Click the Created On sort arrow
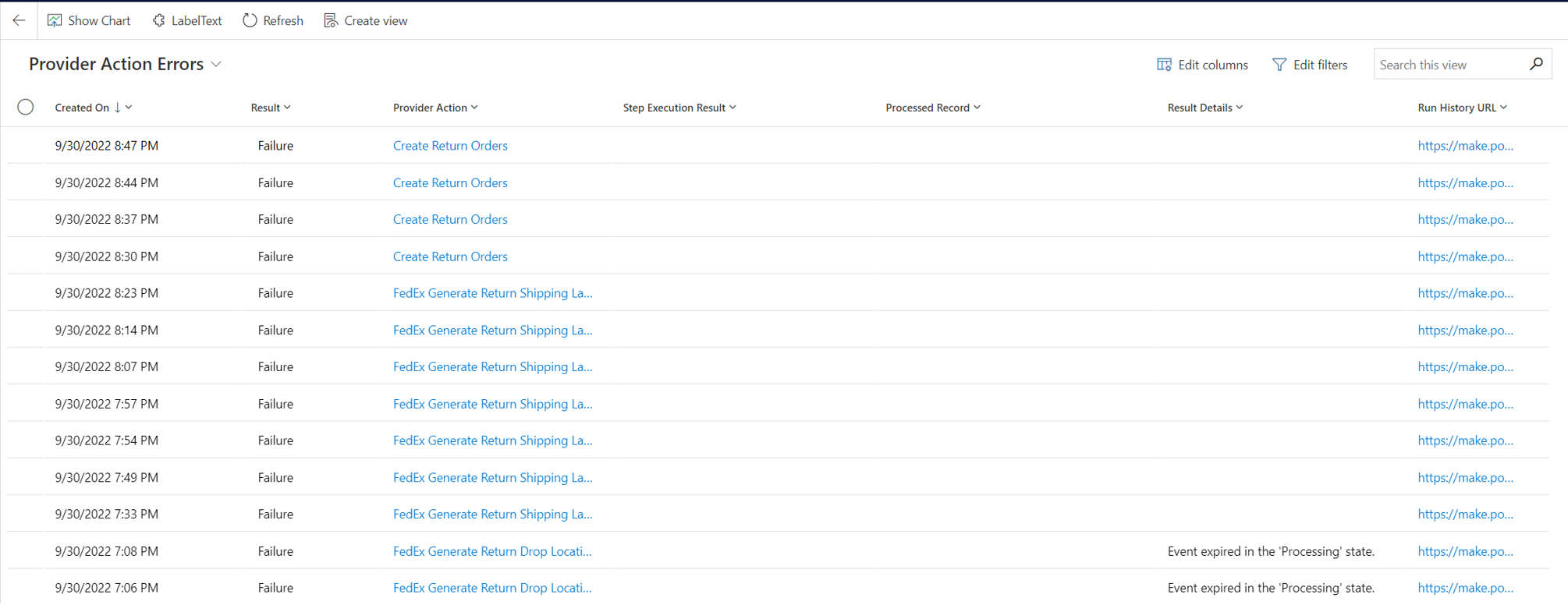 click(x=118, y=108)
